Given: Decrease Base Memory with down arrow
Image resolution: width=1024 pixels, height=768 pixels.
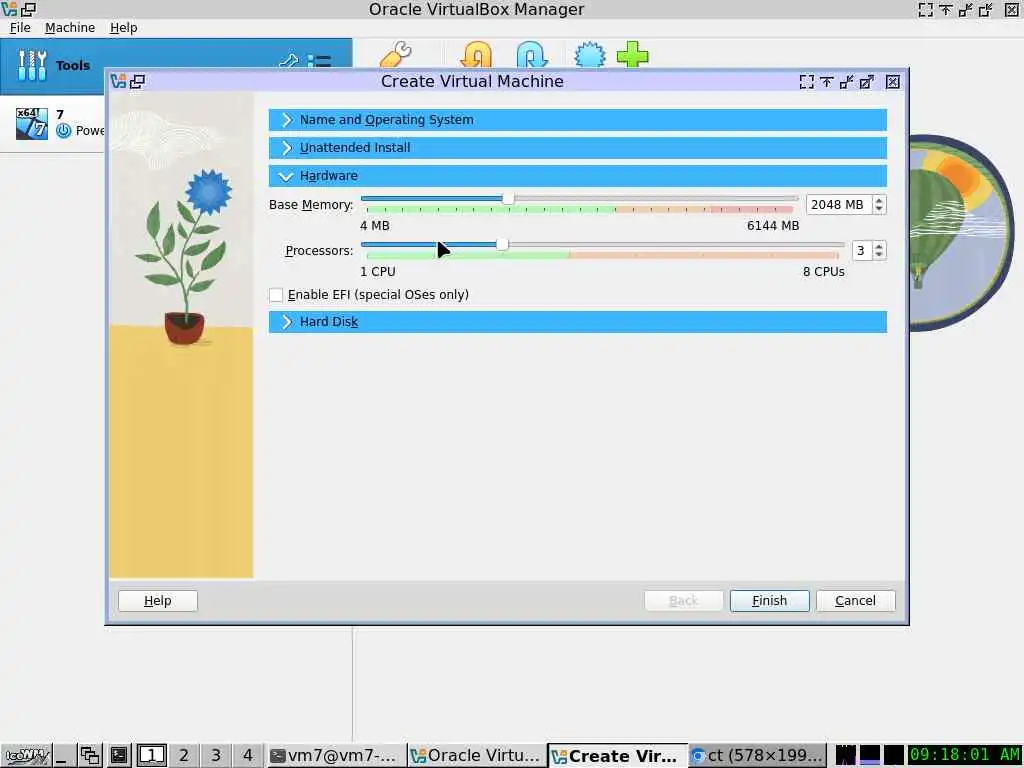Looking at the screenshot, I should 879,209.
